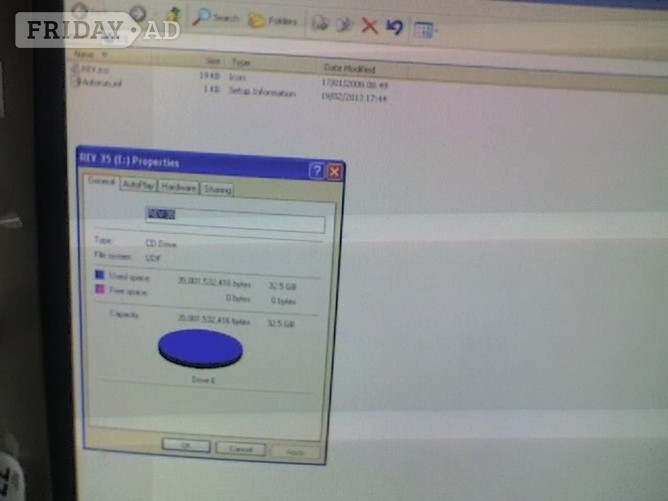Sort files by the Name column header

pos(84,54)
